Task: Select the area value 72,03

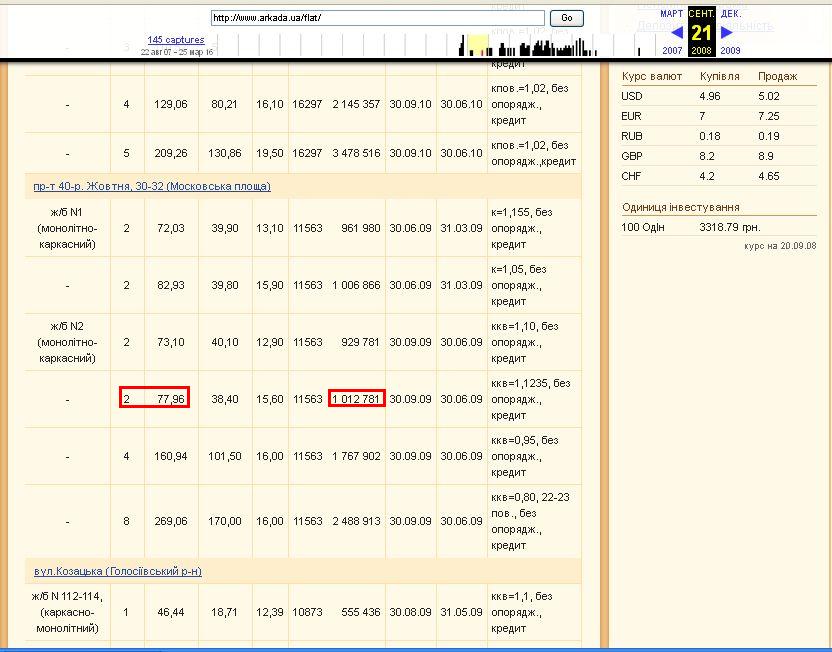Action: (171, 229)
